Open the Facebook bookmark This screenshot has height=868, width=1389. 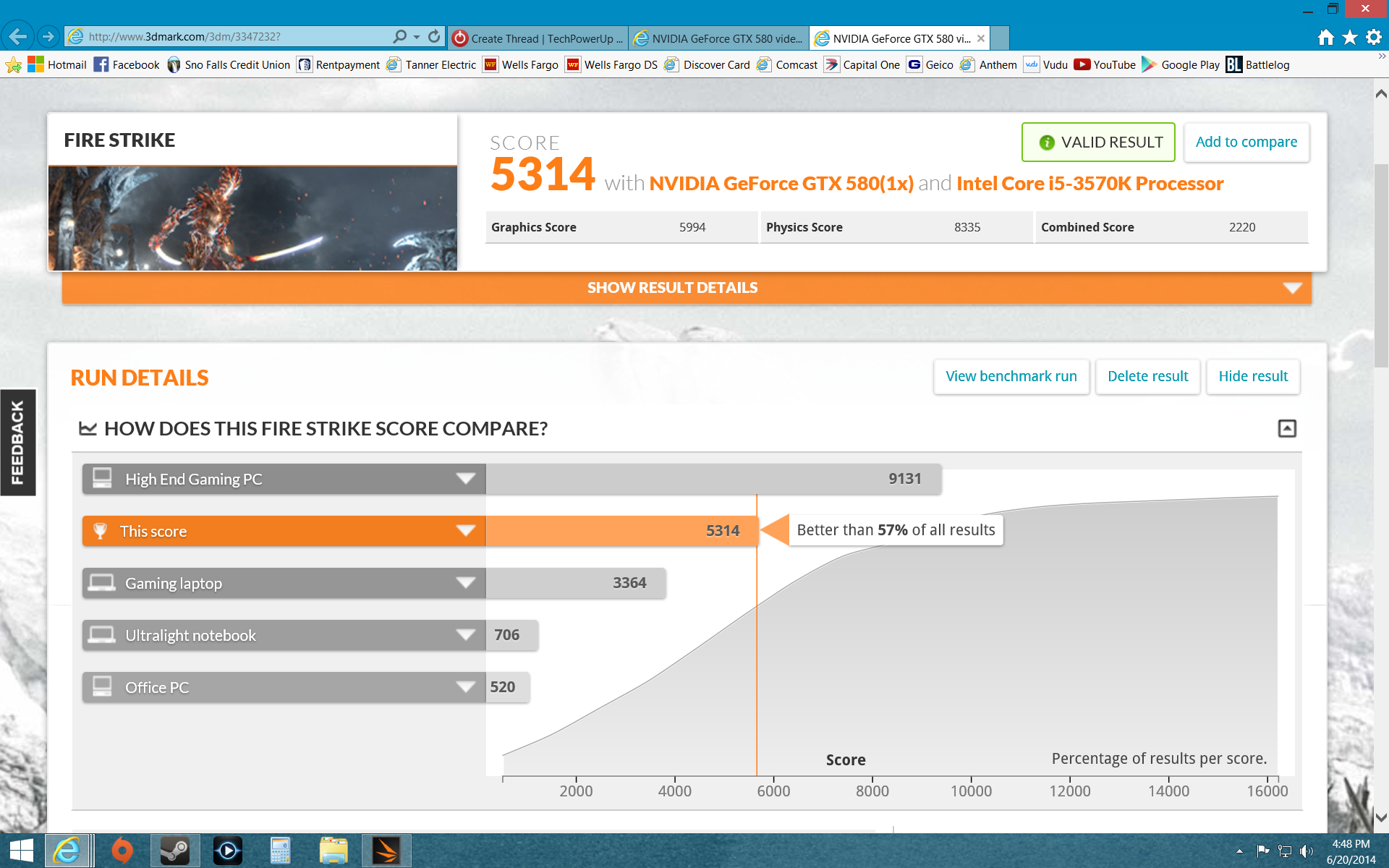pos(127,65)
